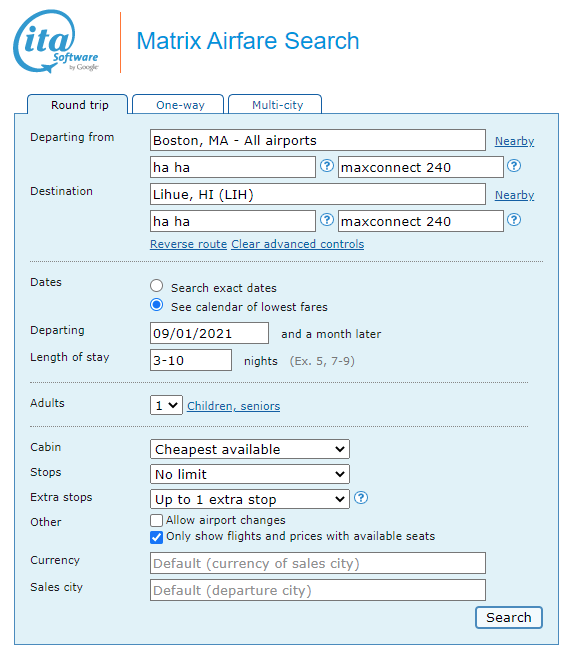Click the Departing date input field

[x=209, y=333]
